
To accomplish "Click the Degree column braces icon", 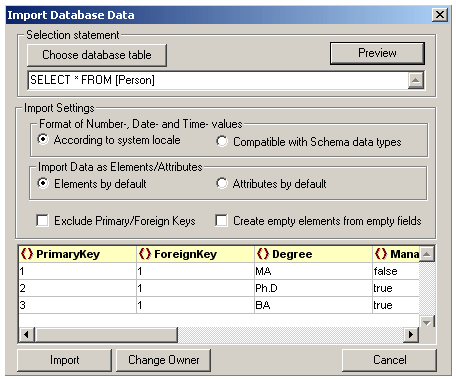I will pyautogui.click(x=263, y=254).
